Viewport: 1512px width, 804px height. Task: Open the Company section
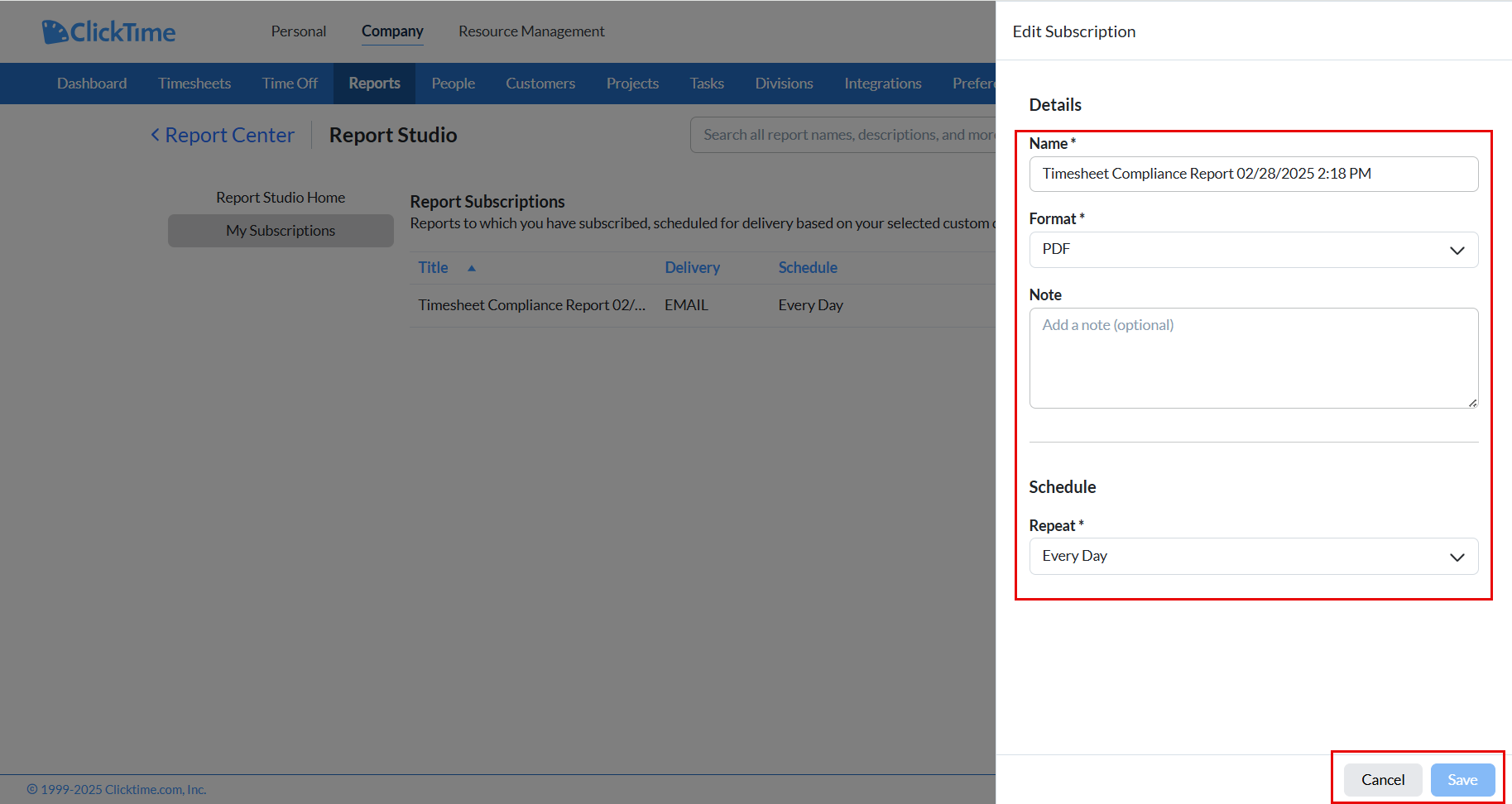coord(392,31)
